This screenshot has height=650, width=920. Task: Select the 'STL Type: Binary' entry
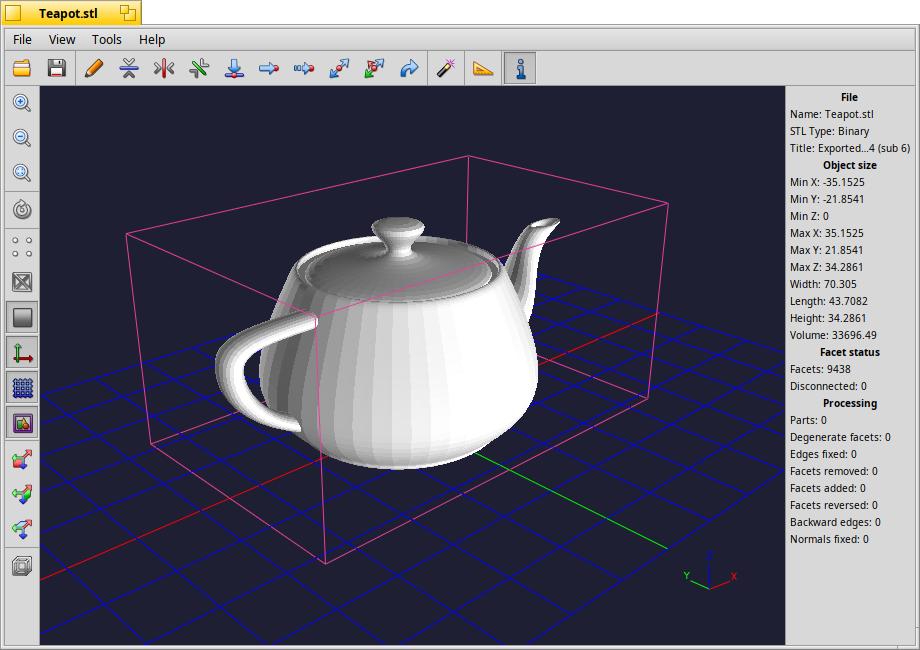[x=829, y=131]
